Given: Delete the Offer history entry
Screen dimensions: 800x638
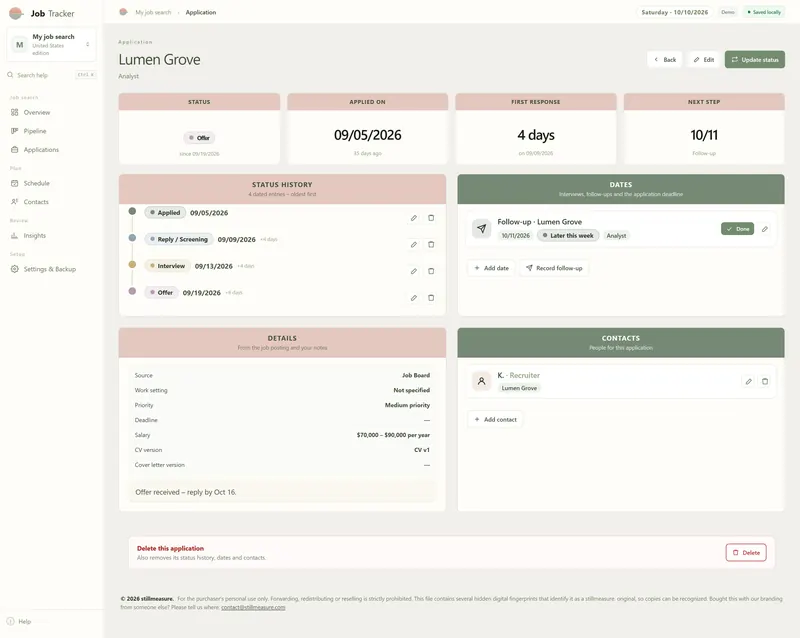Looking at the screenshot, I should (431, 298).
